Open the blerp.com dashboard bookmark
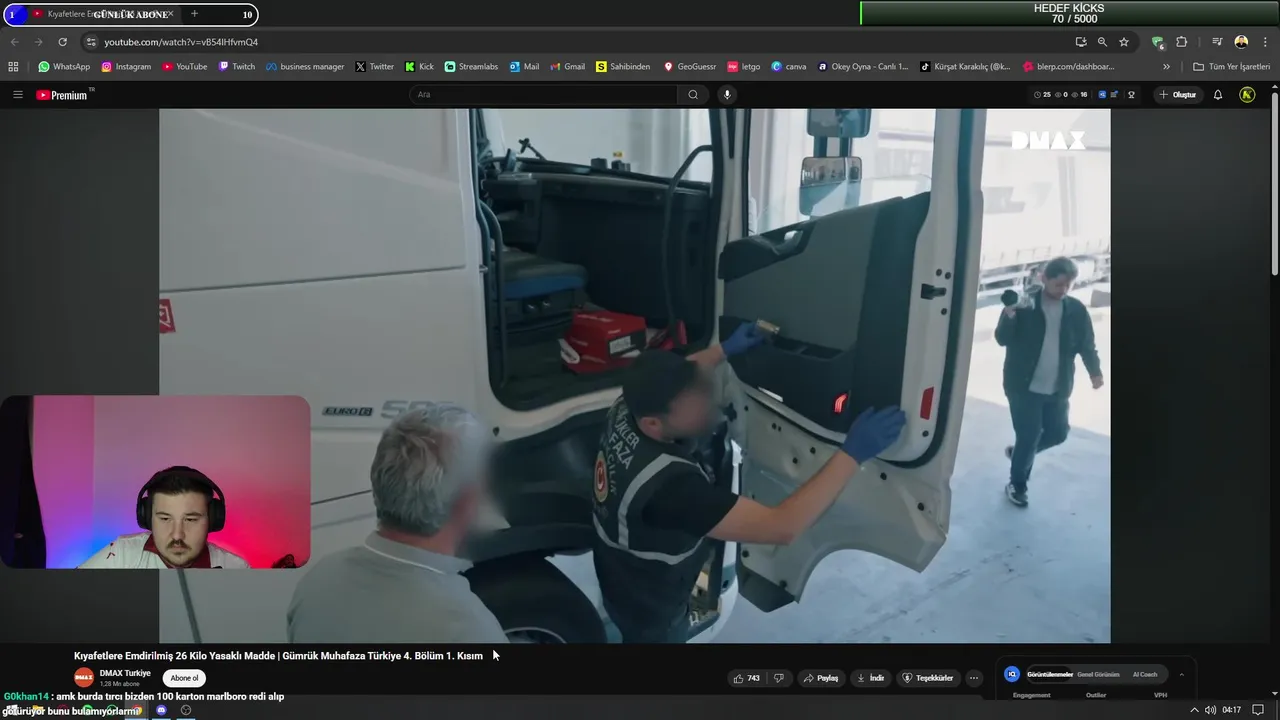Screen dimensions: 1280x720 1069,67
